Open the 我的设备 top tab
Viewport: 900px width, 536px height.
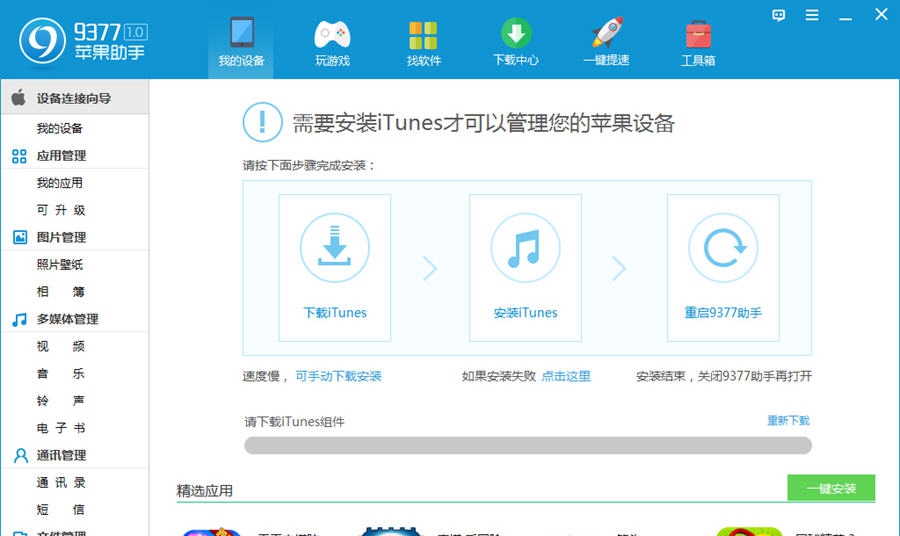(x=241, y=41)
